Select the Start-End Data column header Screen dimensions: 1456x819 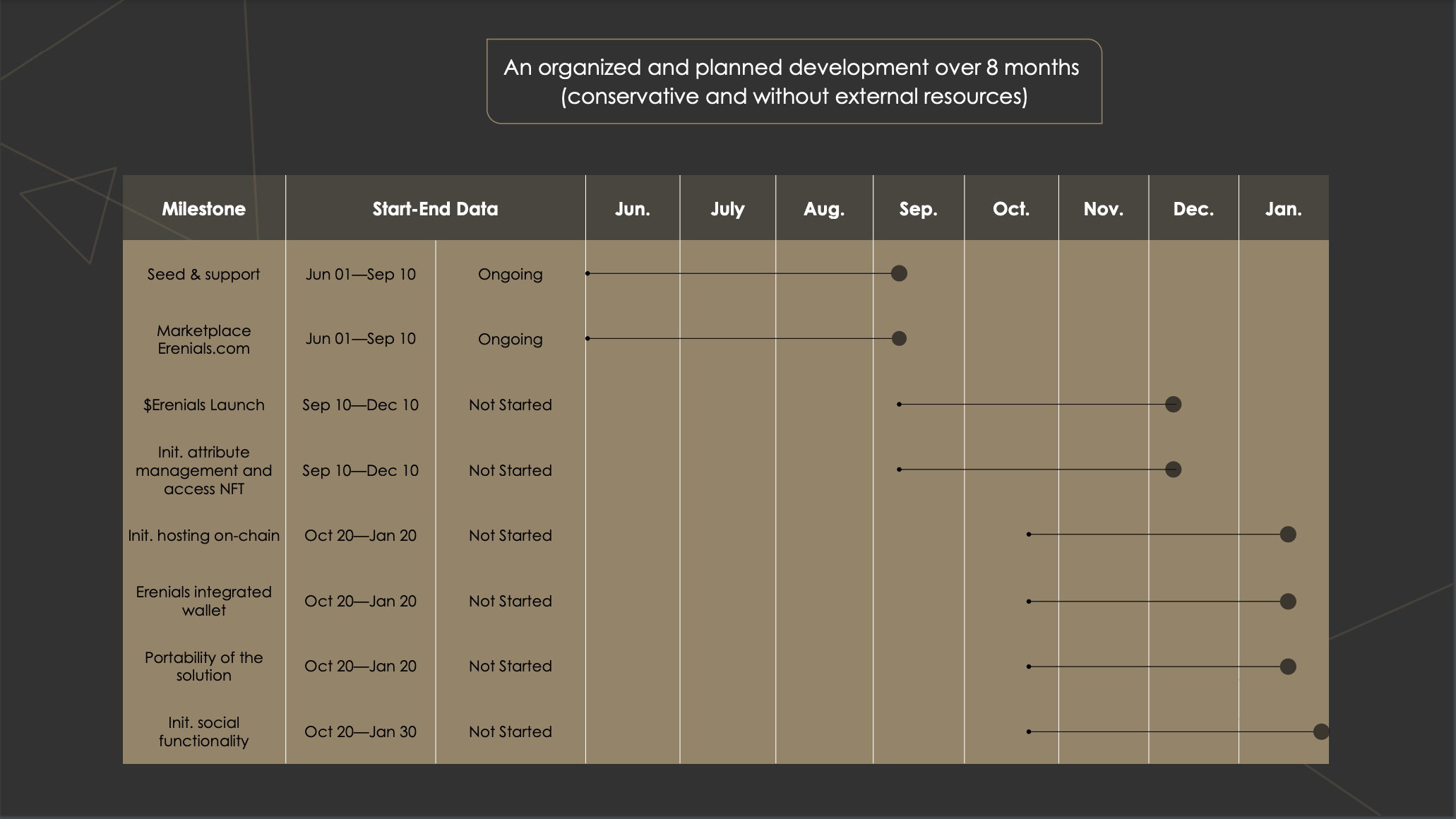click(x=435, y=209)
